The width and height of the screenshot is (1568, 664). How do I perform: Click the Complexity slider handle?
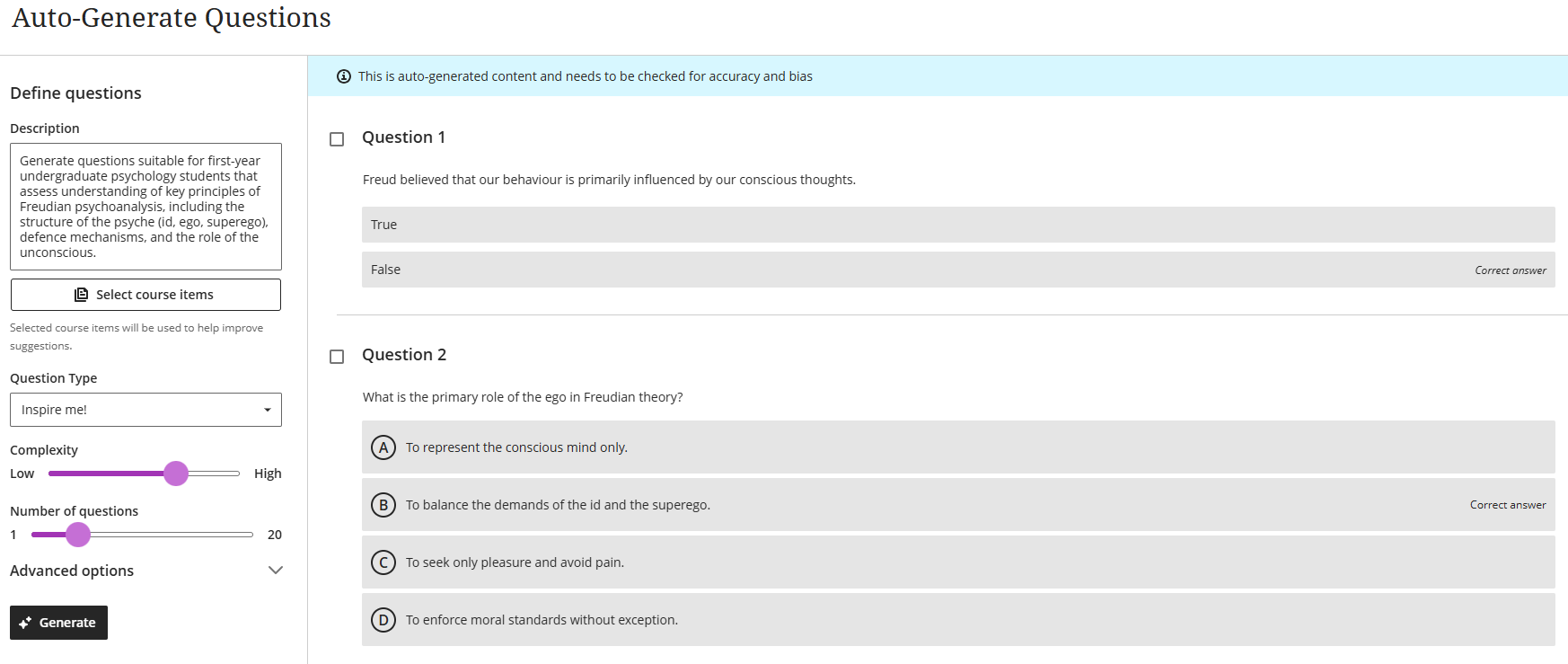176,474
